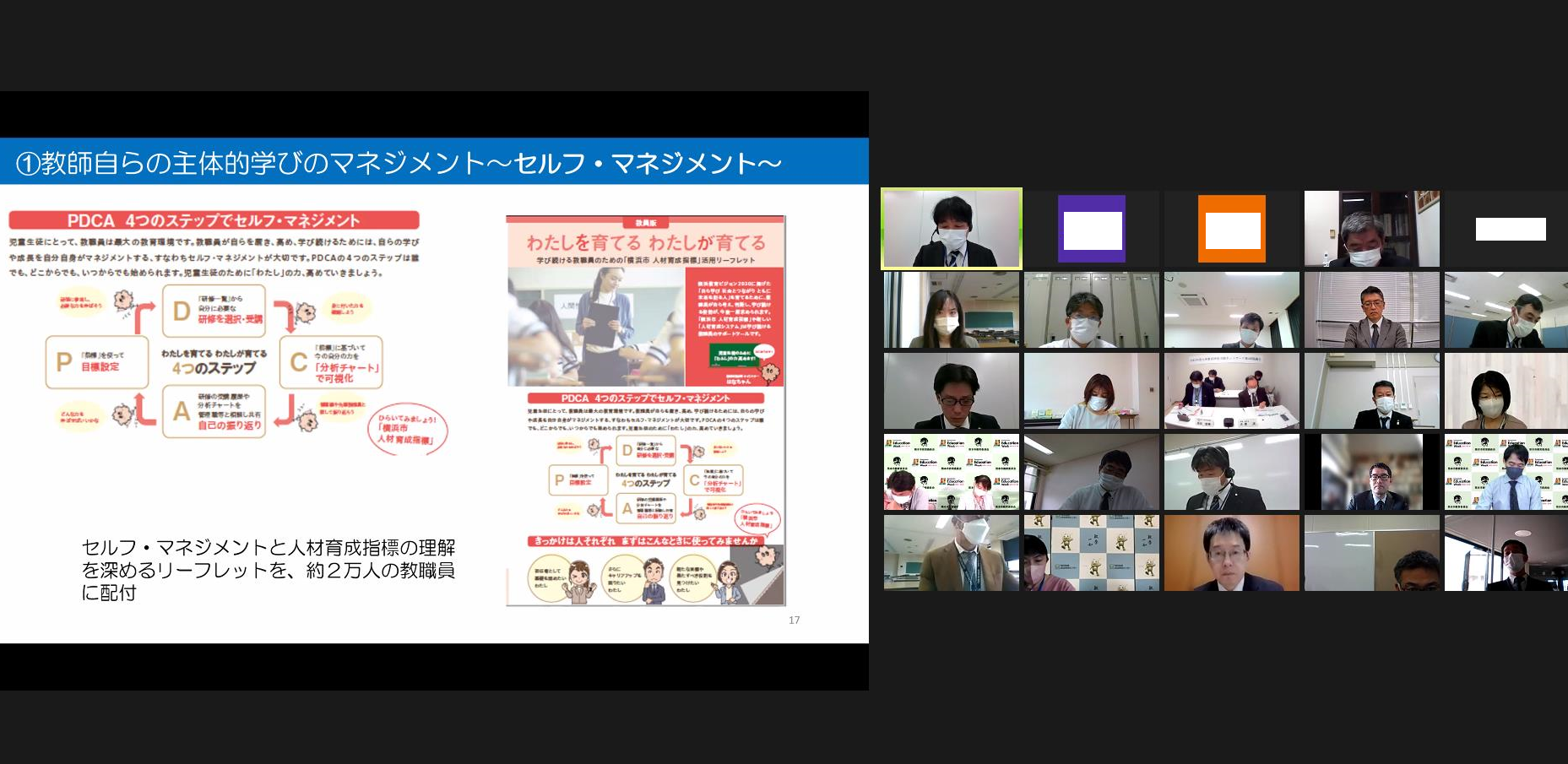Select the active speaker video with yellow-green border
Screen dimensions: 1568x764
point(952,229)
